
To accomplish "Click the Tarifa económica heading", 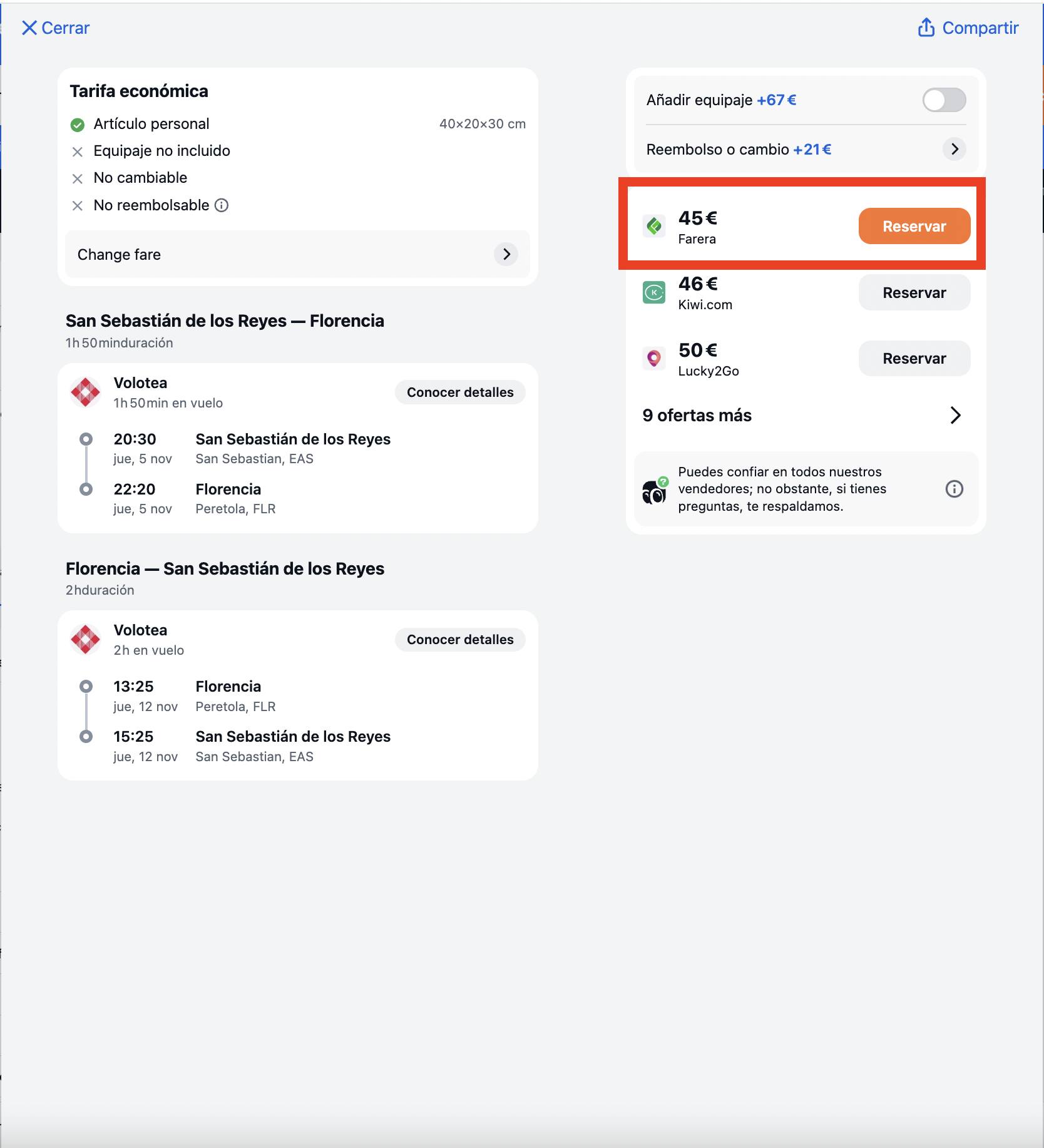I will click(139, 91).
